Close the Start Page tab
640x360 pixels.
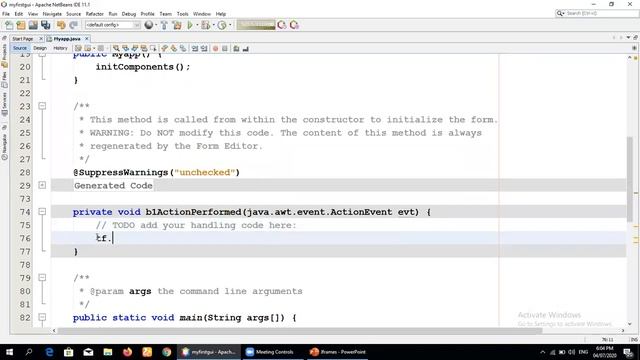tap(41, 39)
